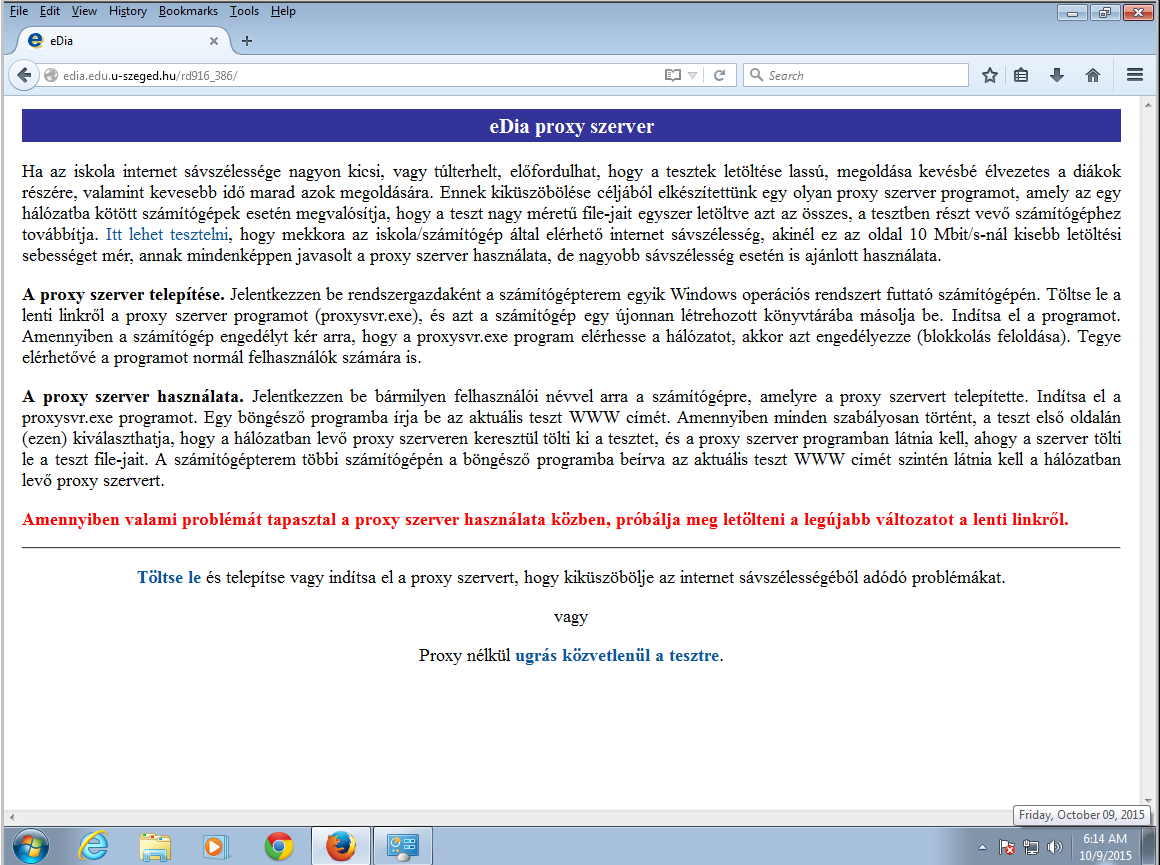Image resolution: width=1160 pixels, height=865 pixels.
Task: Open the History menu
Action: click(x=128, y=11)
